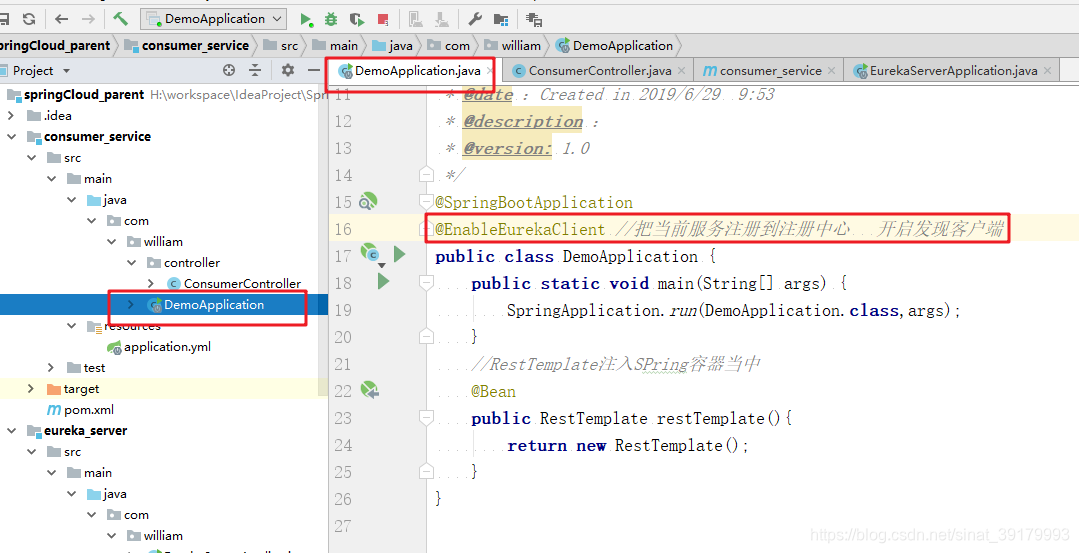Click DemoApplication in the breadcrumb bar
The image size is (1079, 553).
pyautogui.click(x=623, y=45)
